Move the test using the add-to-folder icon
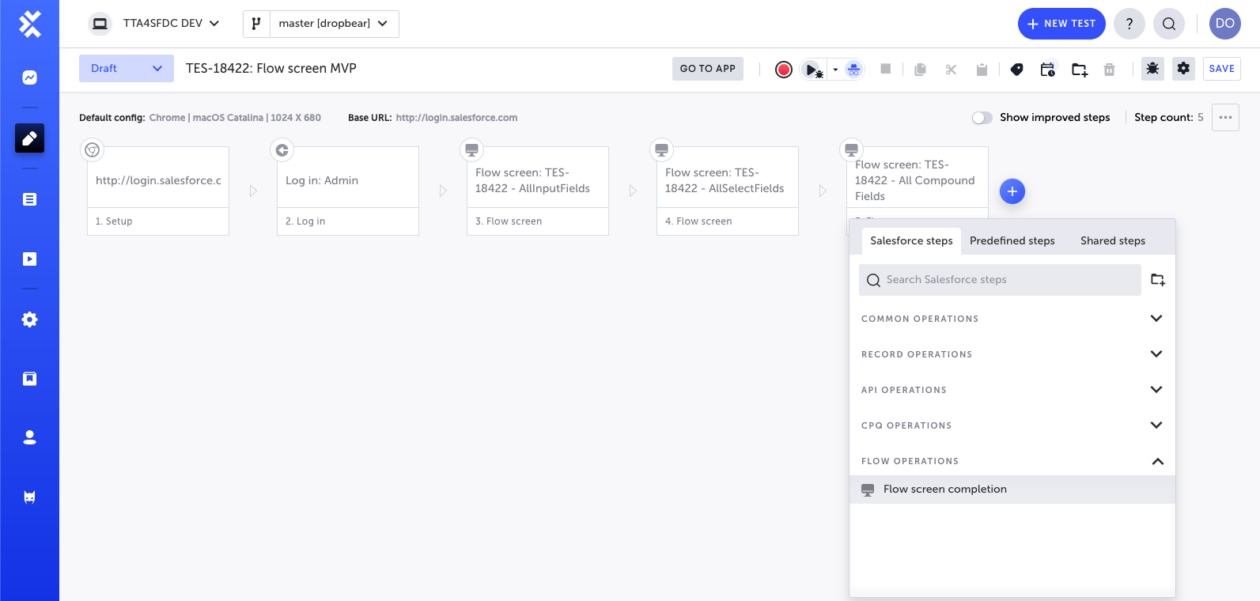Image resolution: width=1260 pixels, height=601 pixels. (x=1079, y=68)
